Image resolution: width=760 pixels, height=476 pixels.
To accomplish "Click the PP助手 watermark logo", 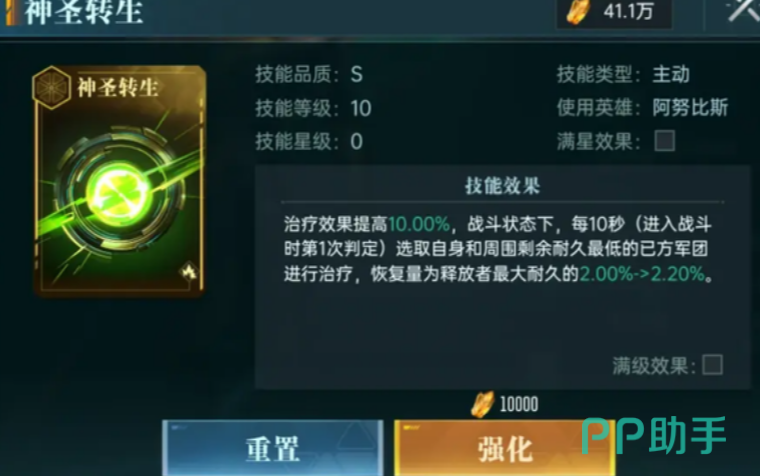I will tap(654, 435).
